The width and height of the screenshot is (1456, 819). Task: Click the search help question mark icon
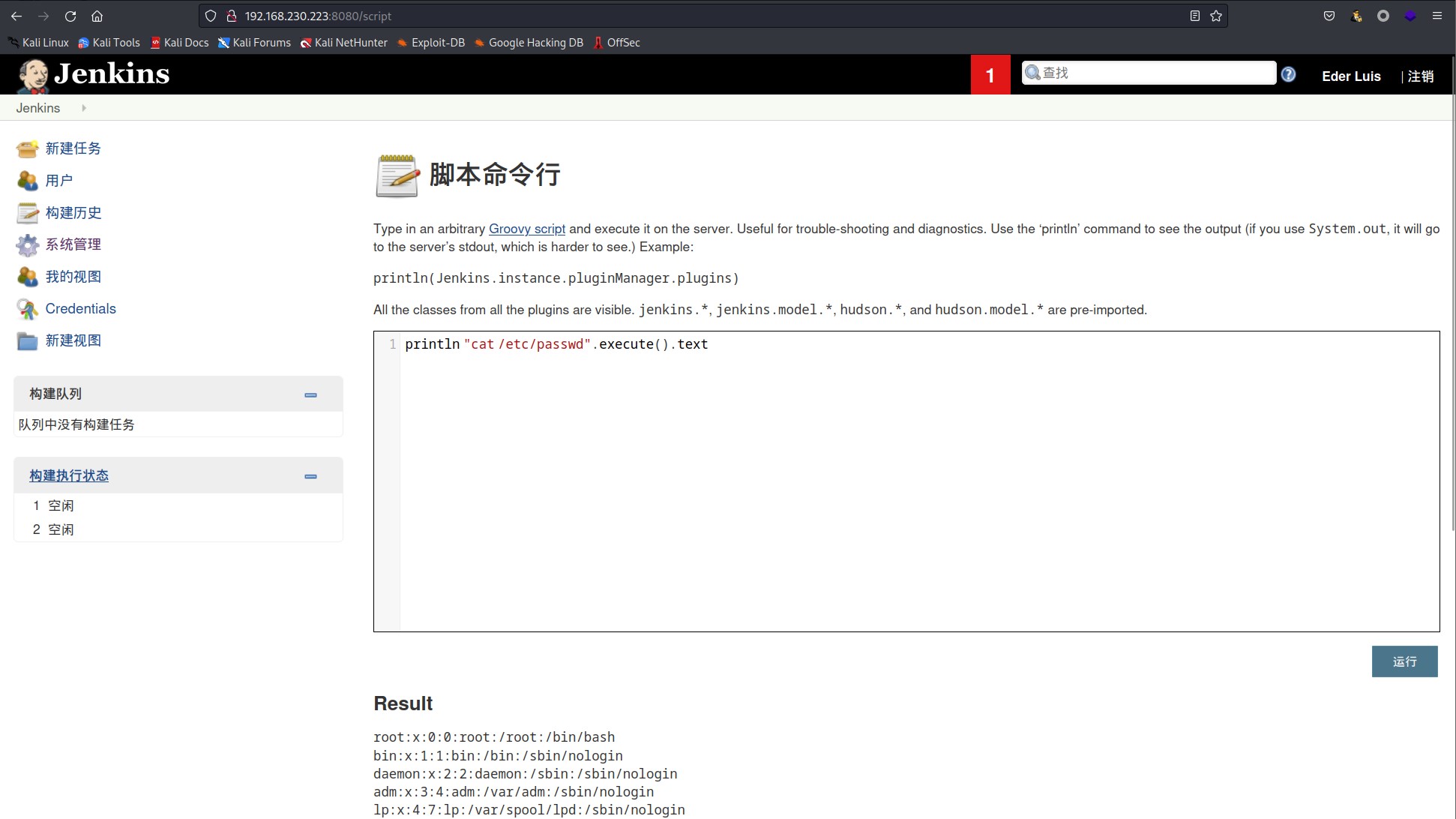click(1288, 74)
